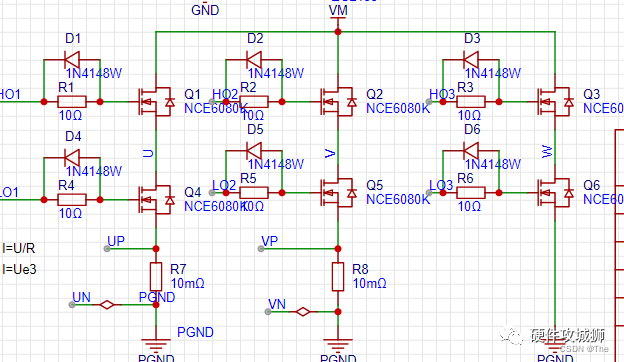Click the HO2 net label
The height and width of the screenshot is (362, 624).
click(225, 95)
